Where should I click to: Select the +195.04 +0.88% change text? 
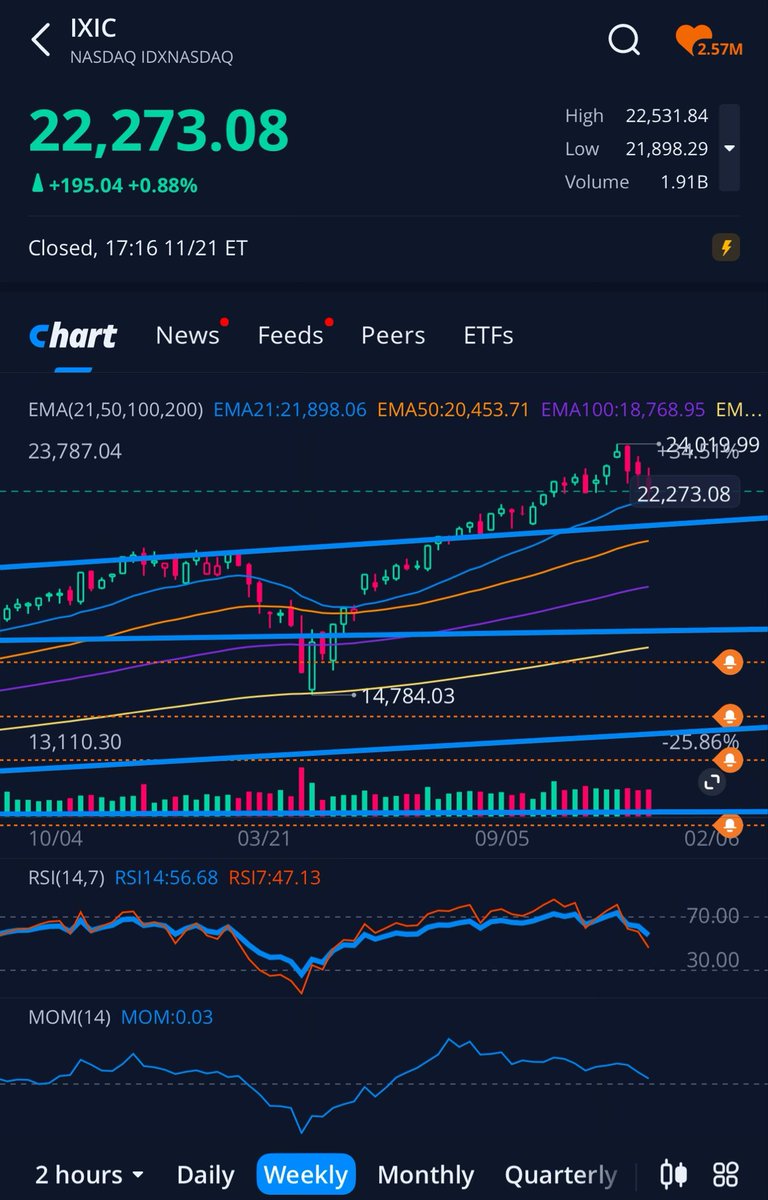(x=114, y=185)
